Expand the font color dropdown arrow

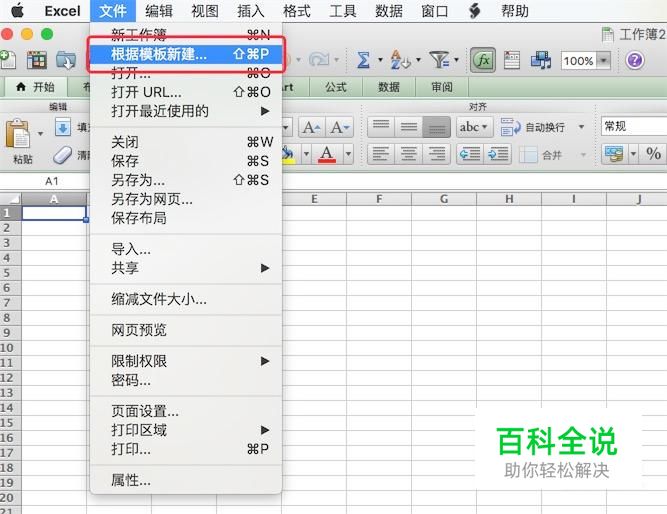click(x=348, y=154)
